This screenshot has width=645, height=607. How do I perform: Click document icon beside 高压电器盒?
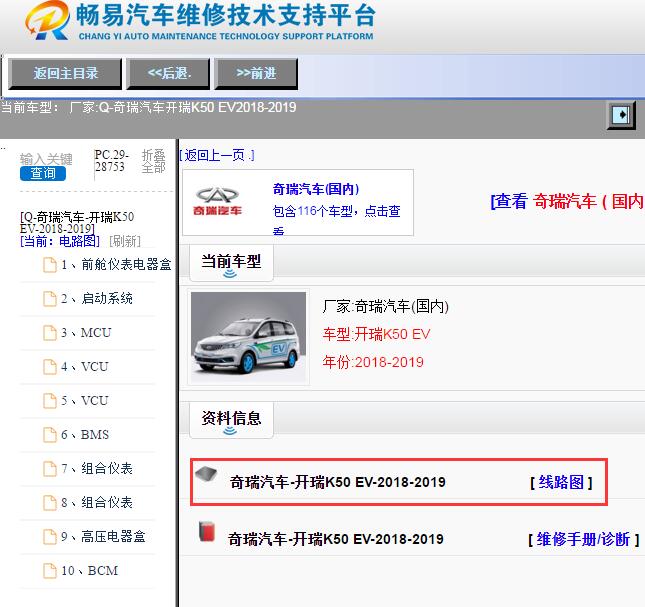pos(50,537)
